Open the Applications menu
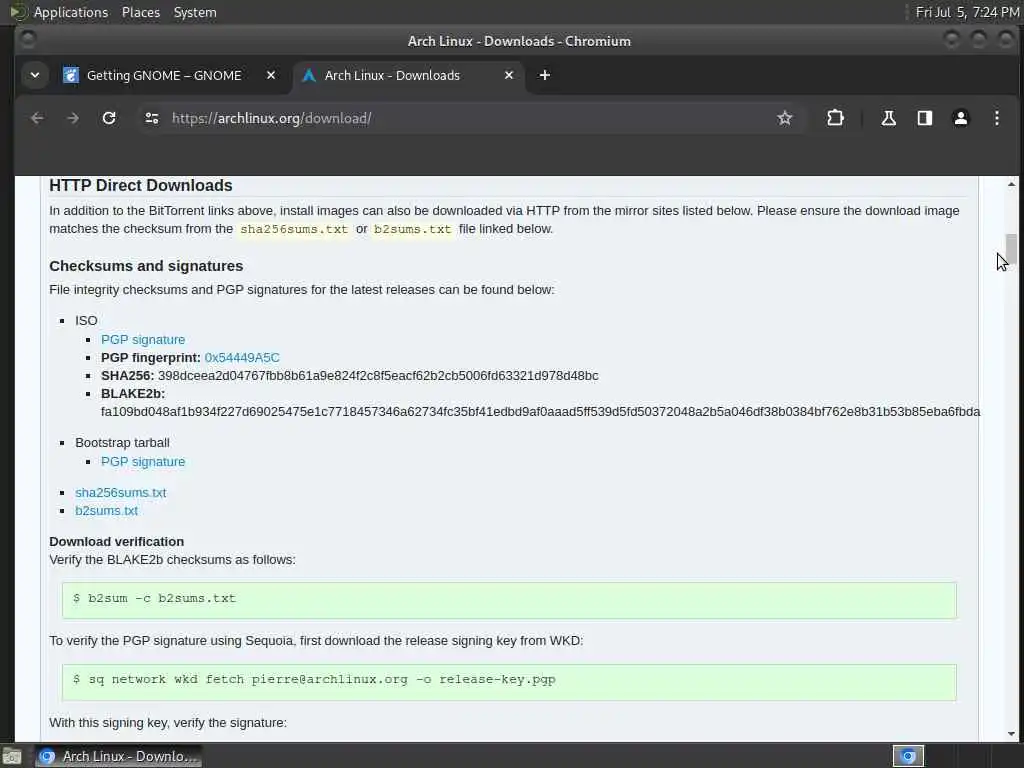Image resolution: width=1024 pixels, height=768 pixels. (71, 12)
